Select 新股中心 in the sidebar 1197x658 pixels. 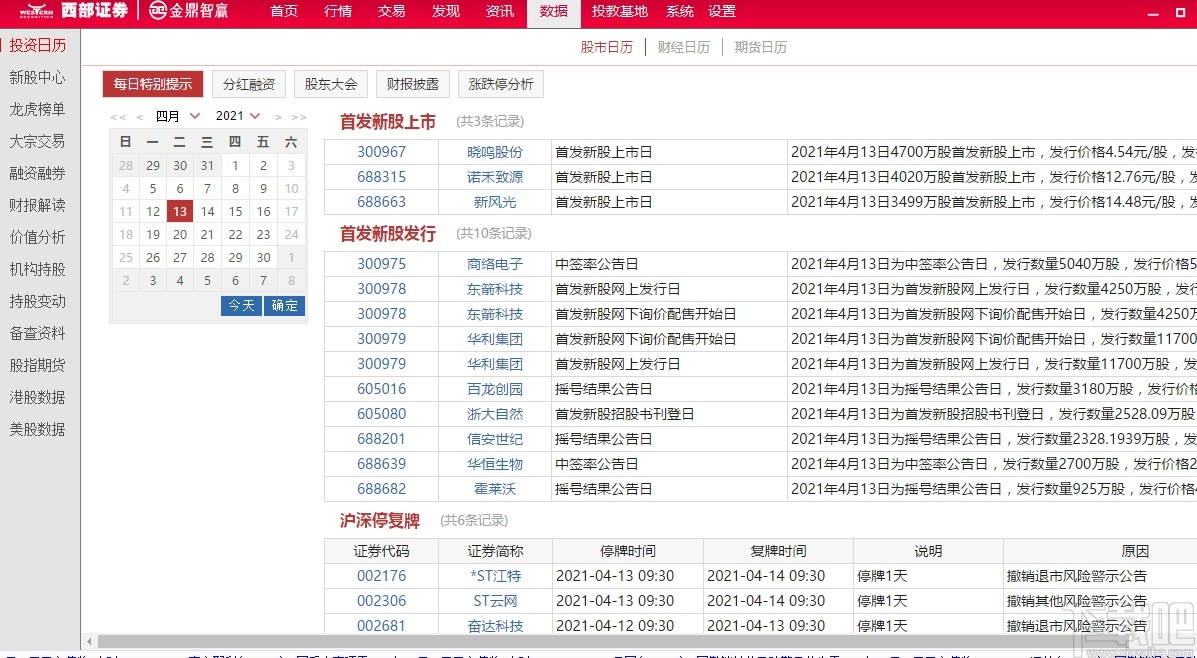pyautogui.click(x=38, y=78)
